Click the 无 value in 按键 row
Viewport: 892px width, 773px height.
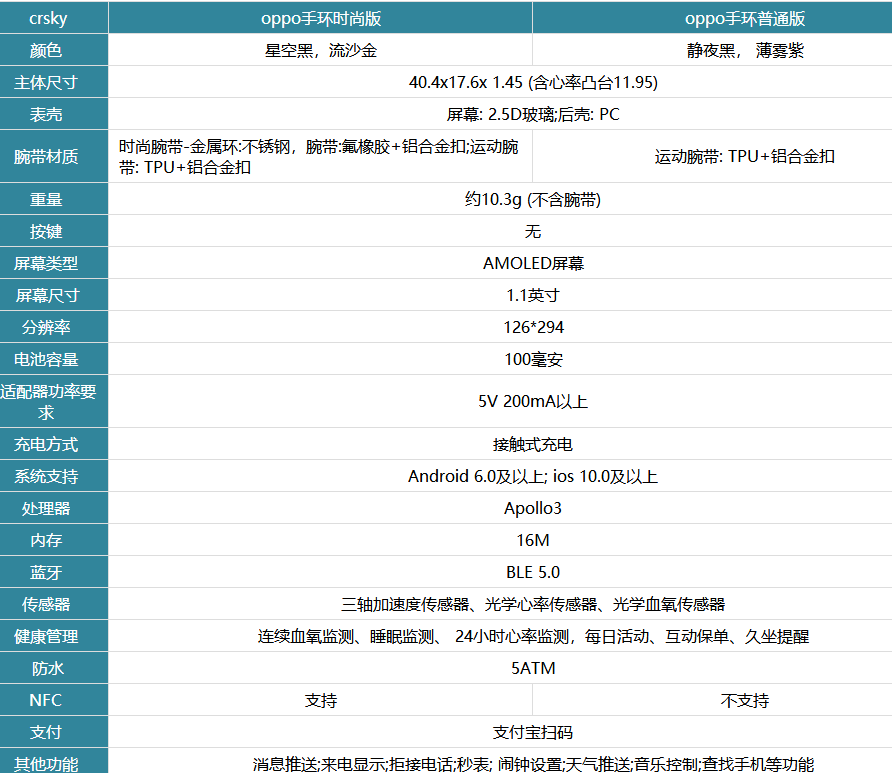point(533,232)
